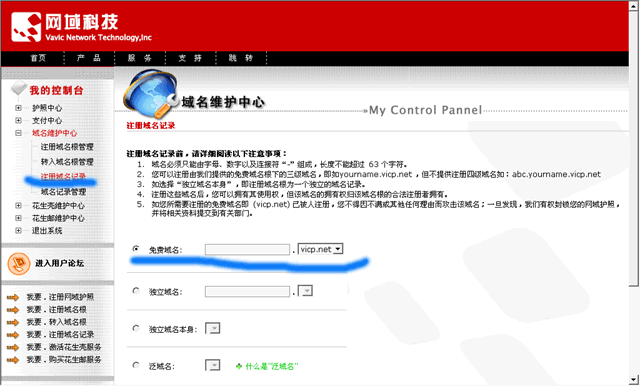Image resolution: width=640 pixels, height=386 pixels.
Task: Click the 独立域名 name input field
Action: click(247, 291)
